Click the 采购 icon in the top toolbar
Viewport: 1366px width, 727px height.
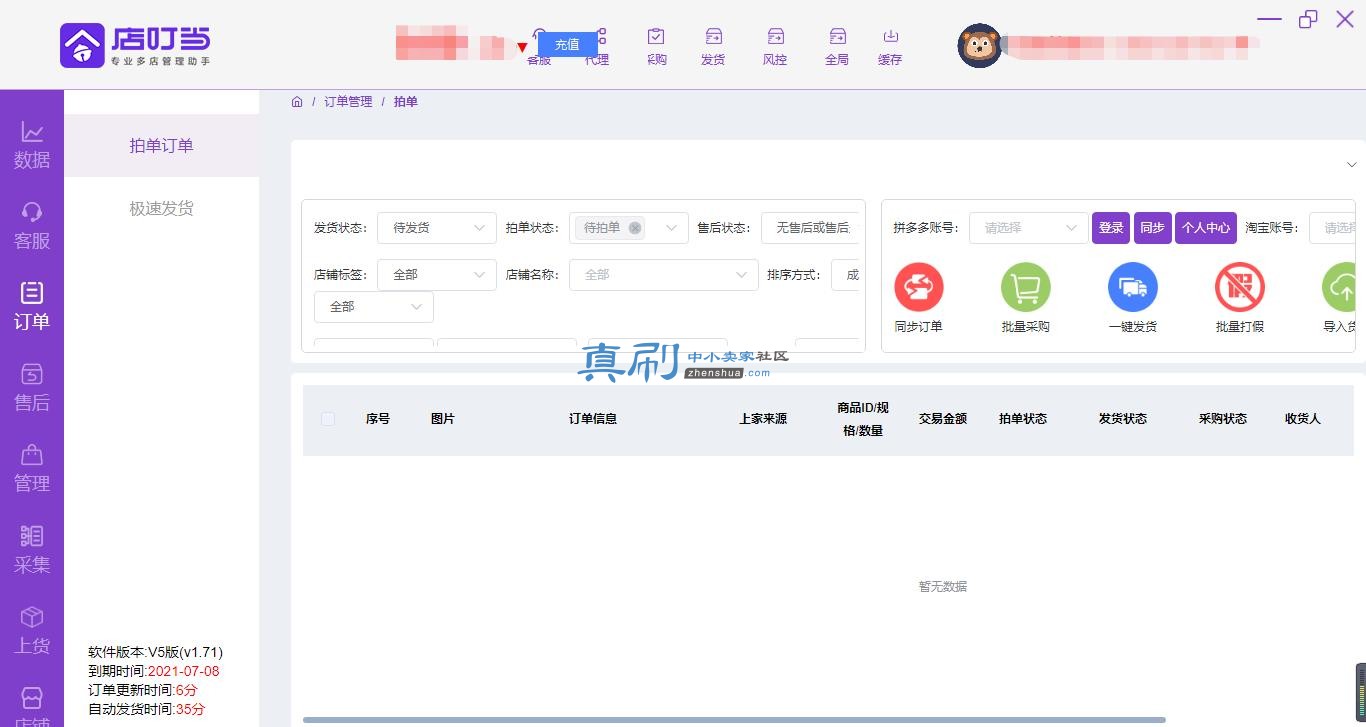(x=656, y=46)
